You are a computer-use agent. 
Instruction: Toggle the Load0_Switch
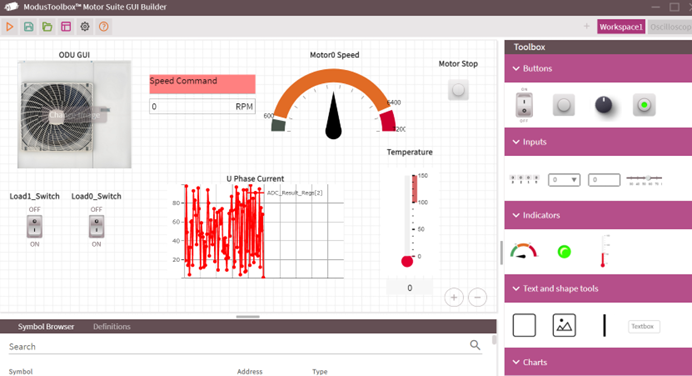tap(96, 226)
